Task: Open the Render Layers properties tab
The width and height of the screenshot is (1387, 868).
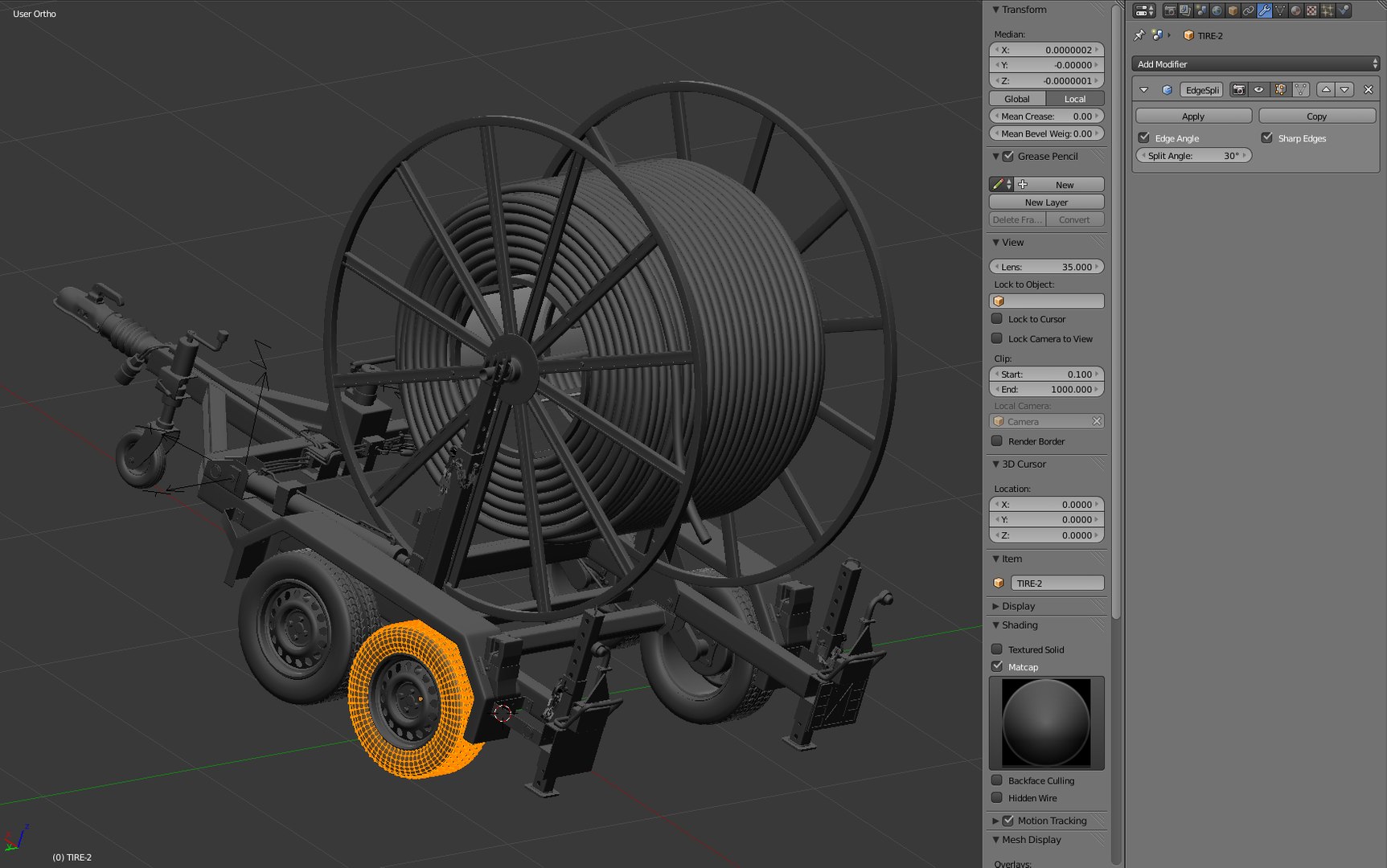Action: (1185, 10)
